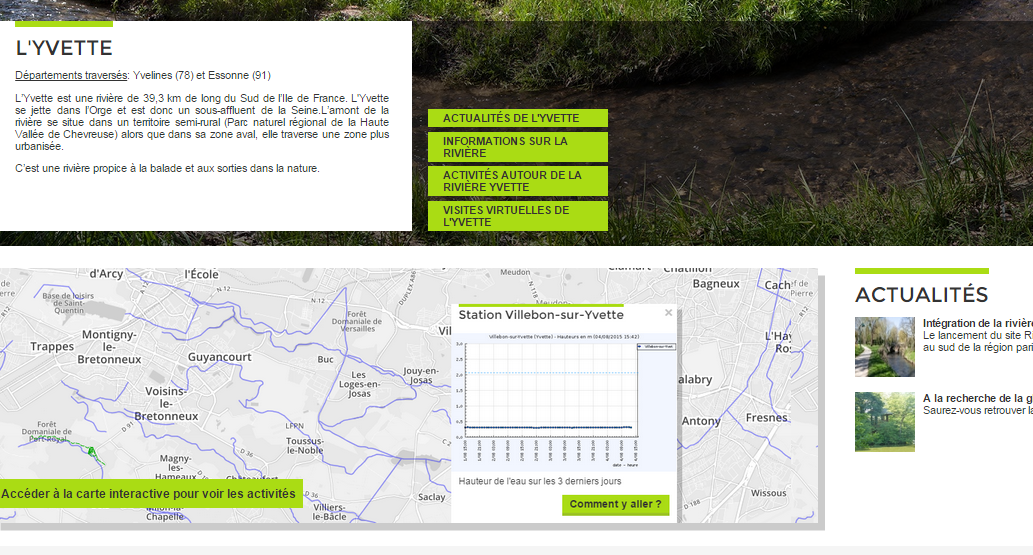The width and height of the screenshot is (1033, 555).
Task: Click the green activity marker on map
Action: click(x=92, y=452)
